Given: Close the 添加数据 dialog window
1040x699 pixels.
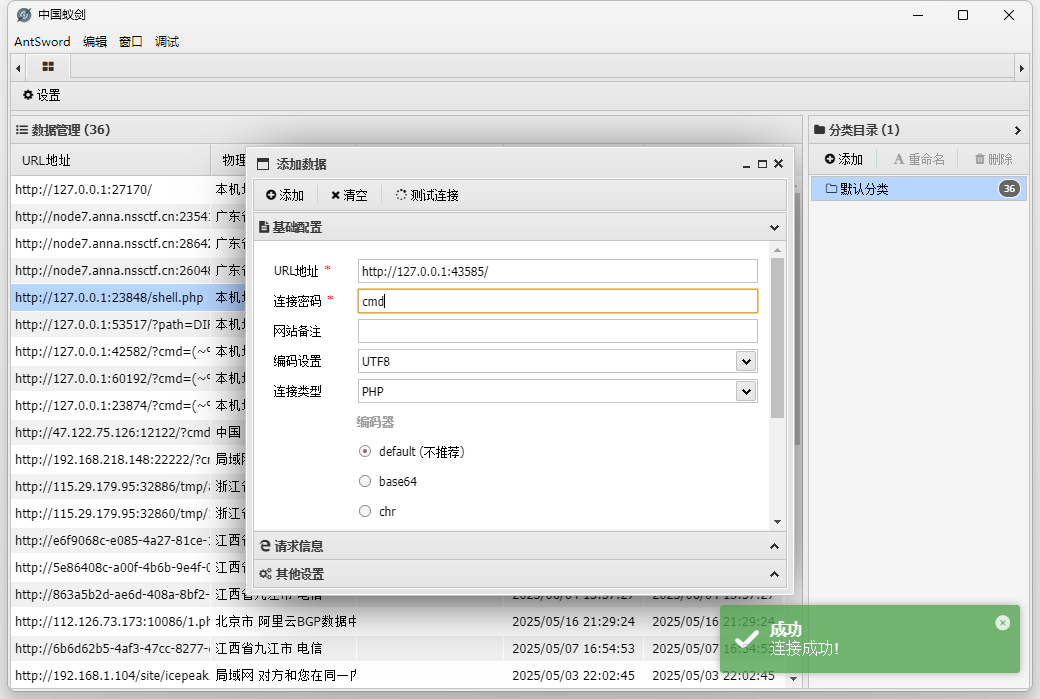Looking at the screenshot, I should click(x=778, y=164).
